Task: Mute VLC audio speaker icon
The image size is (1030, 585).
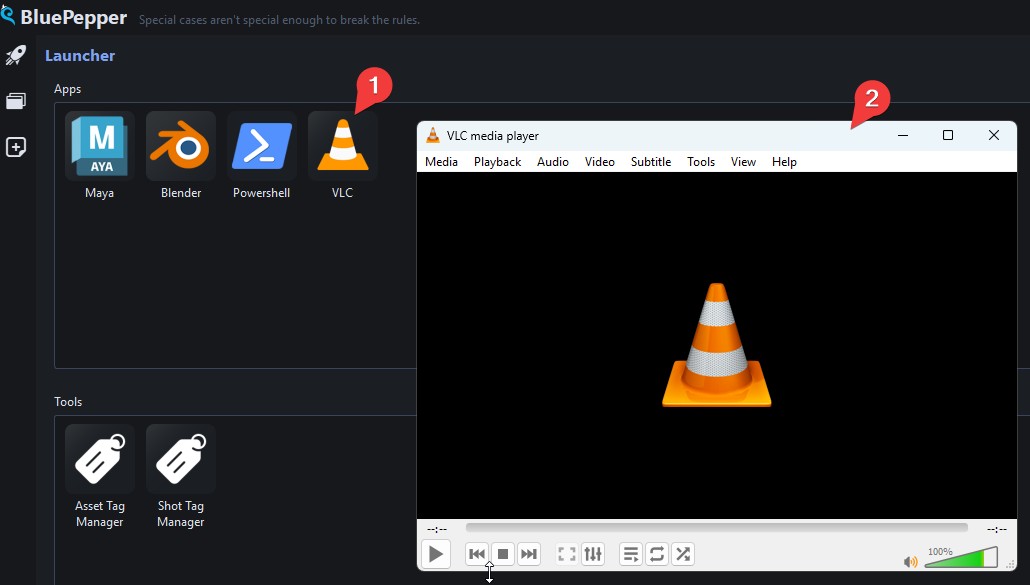Action: (x=910, y=562)
